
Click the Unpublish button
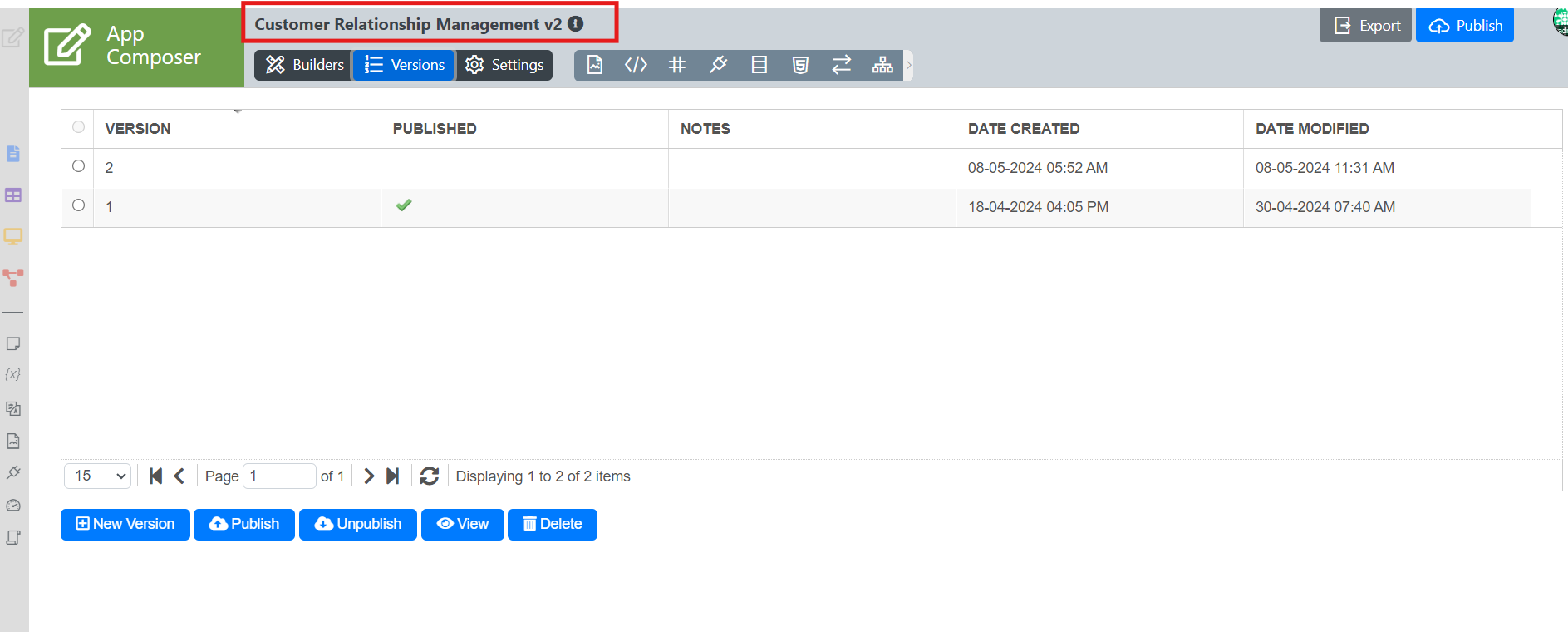pos(358,525)
